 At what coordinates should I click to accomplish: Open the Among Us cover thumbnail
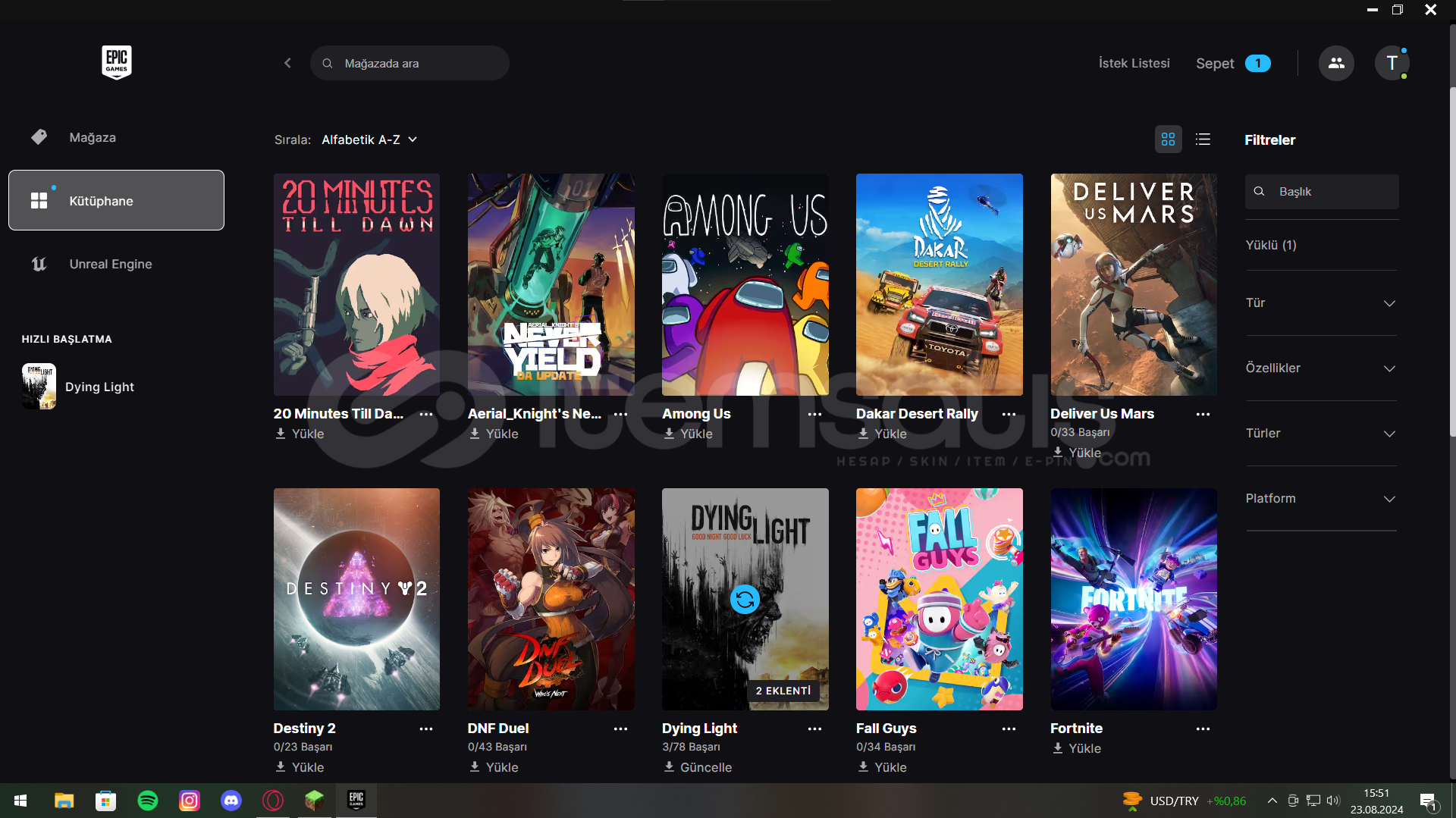pos(745,284)
